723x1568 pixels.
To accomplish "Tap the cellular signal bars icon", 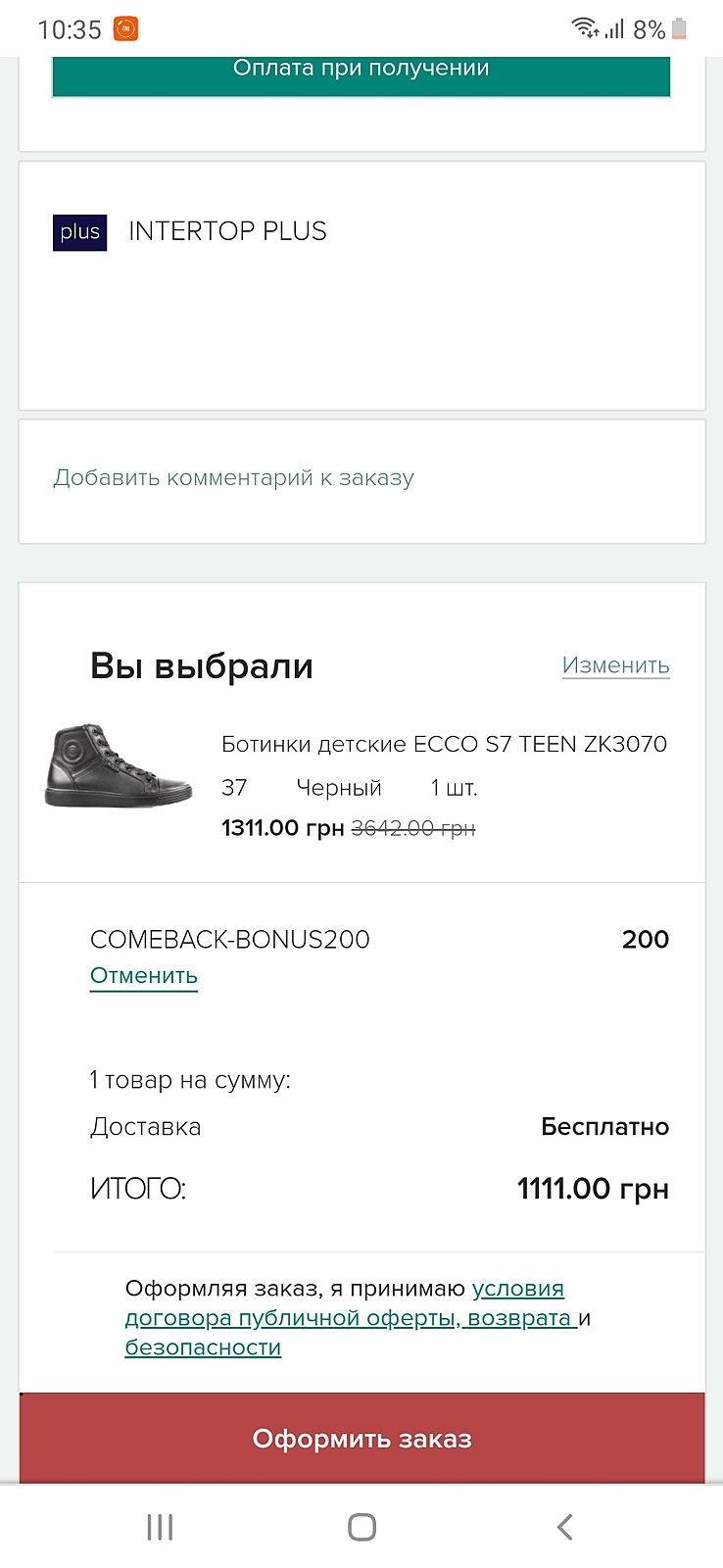I will (614, 29).
